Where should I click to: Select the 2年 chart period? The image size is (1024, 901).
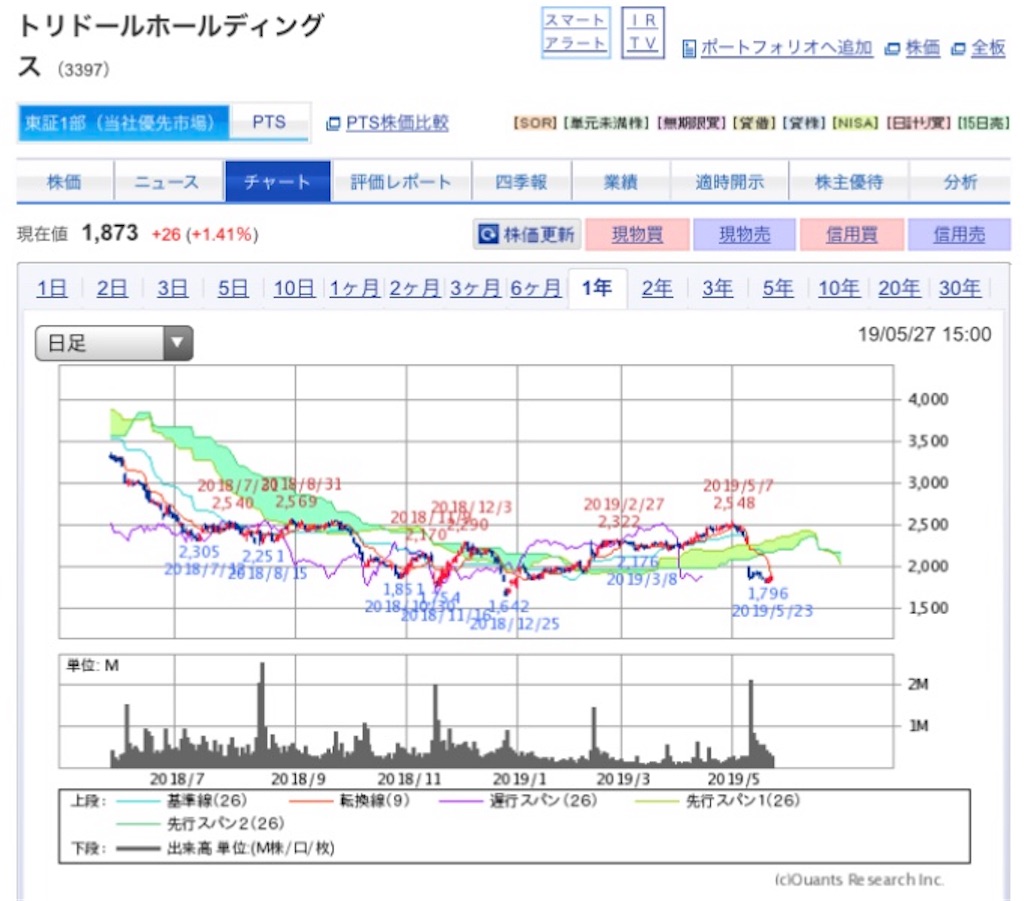pos(657,288)
